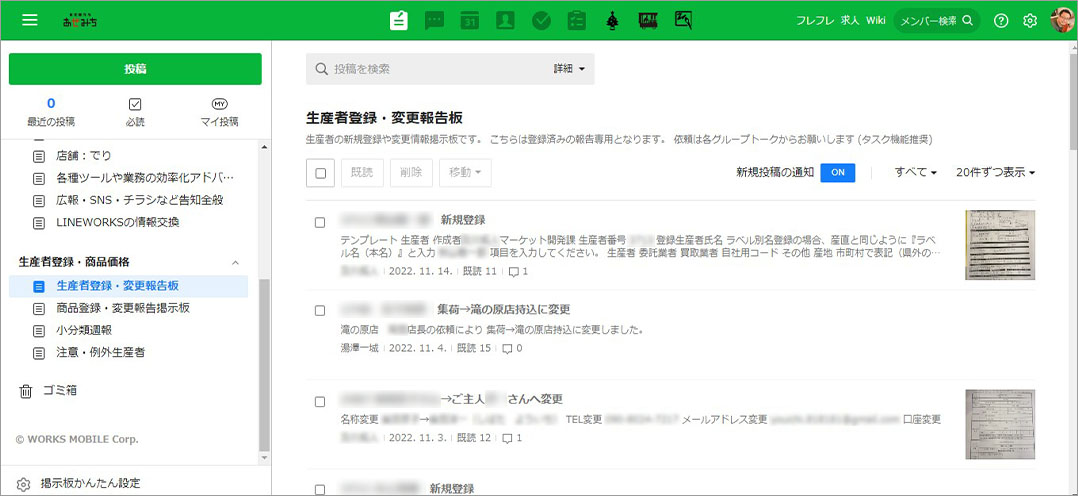Open the survey clipboard icon
Screen dimensions: 1078x496
[576, 20]
